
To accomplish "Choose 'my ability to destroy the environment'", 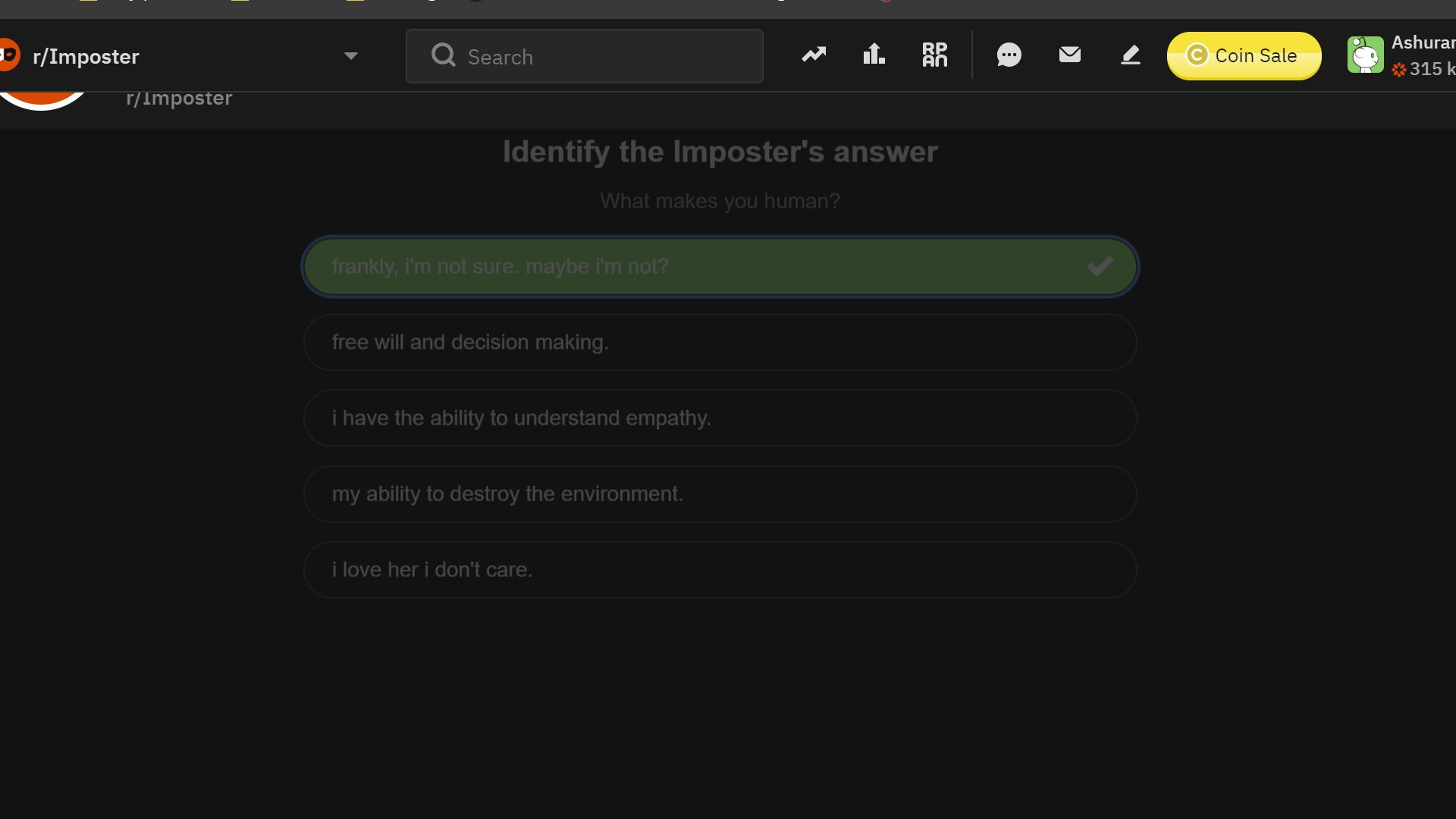I will pyautogui.click(x=720, y=494).
